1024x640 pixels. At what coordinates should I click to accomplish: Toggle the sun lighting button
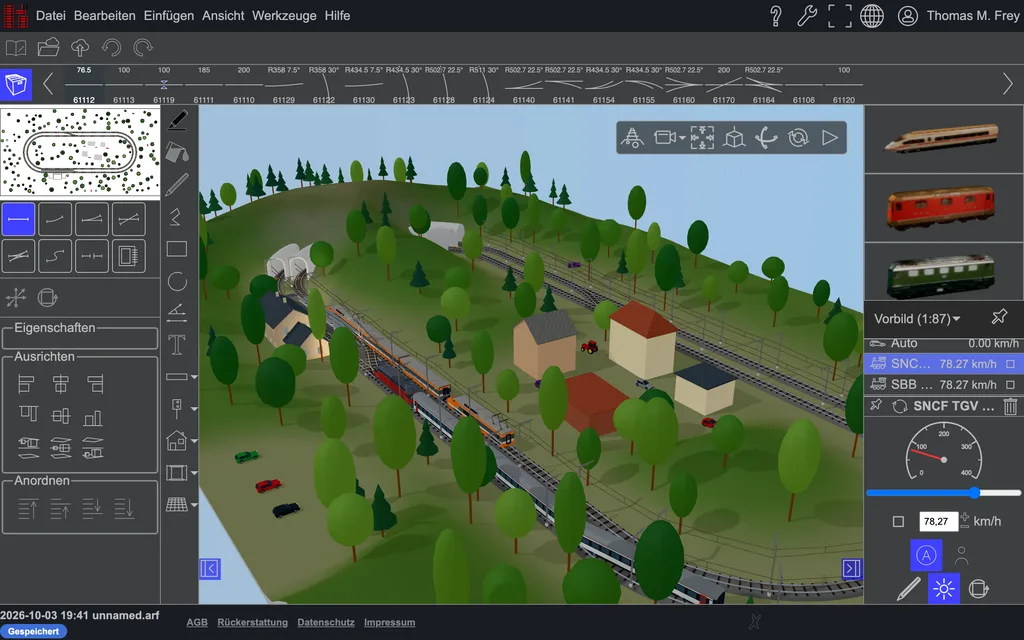pyautogui.click(x=944, y=589)
